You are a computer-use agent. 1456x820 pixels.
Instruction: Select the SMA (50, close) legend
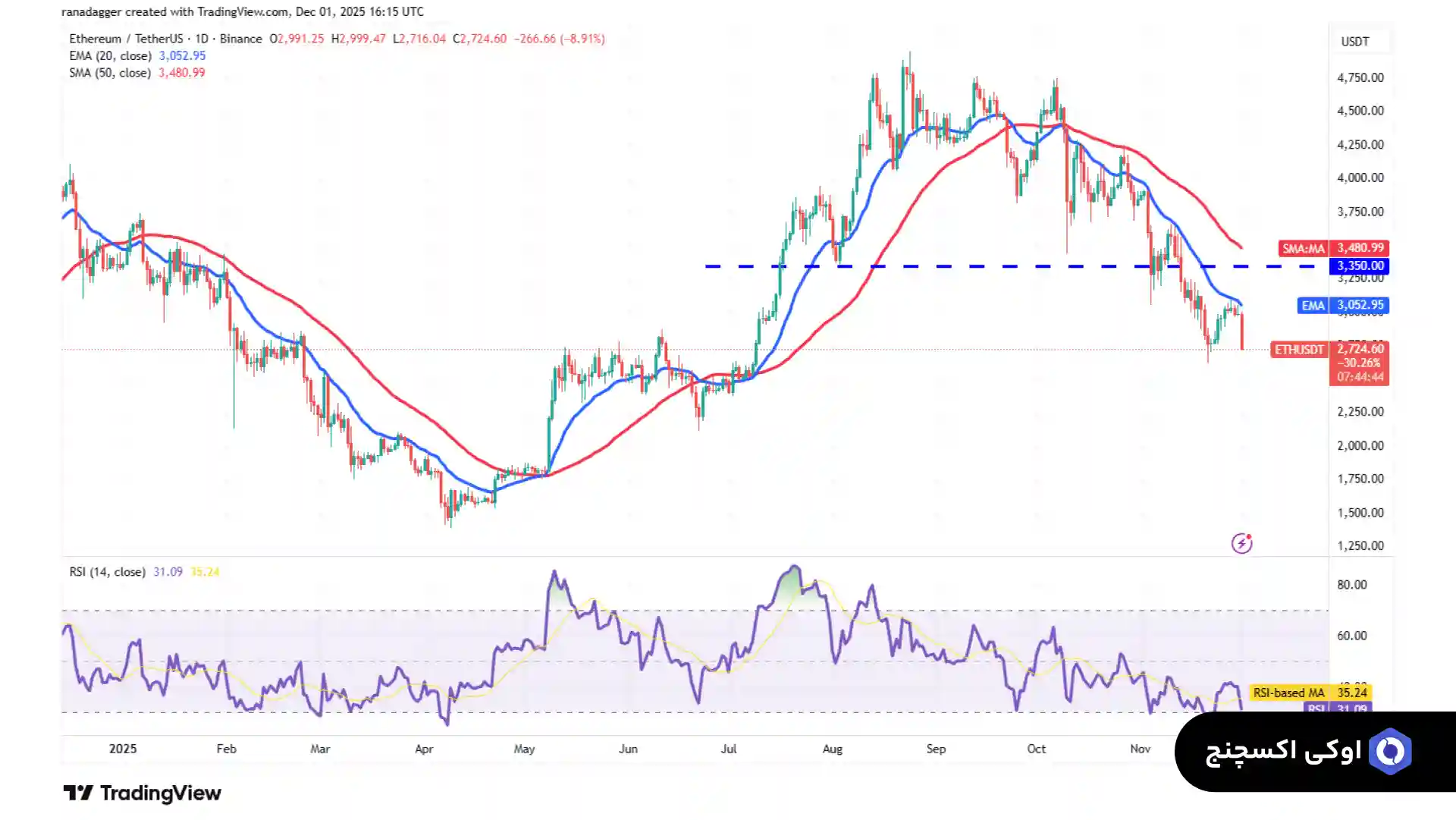coord(110,73)
